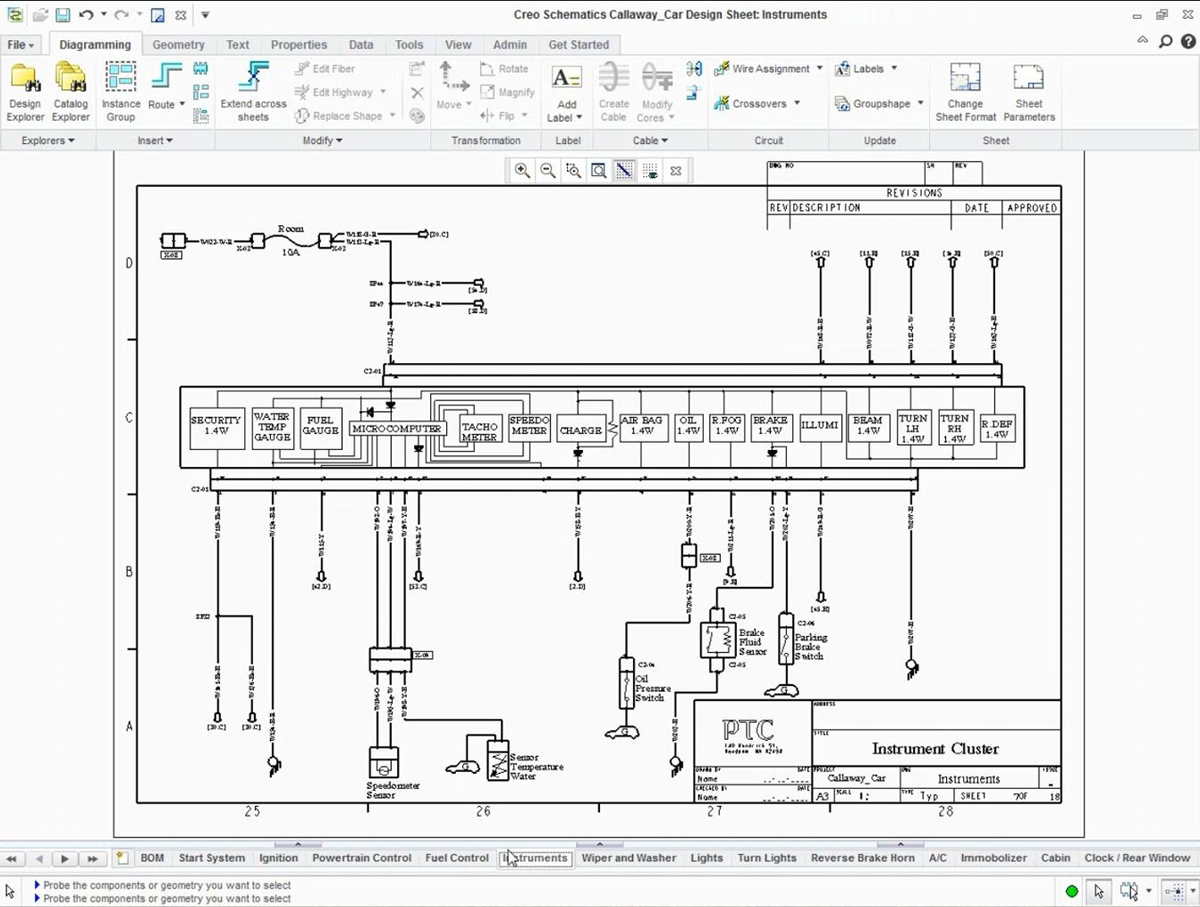Open the Crossovers dropdown arrow

pyautogui.click(x=797, y=103)
